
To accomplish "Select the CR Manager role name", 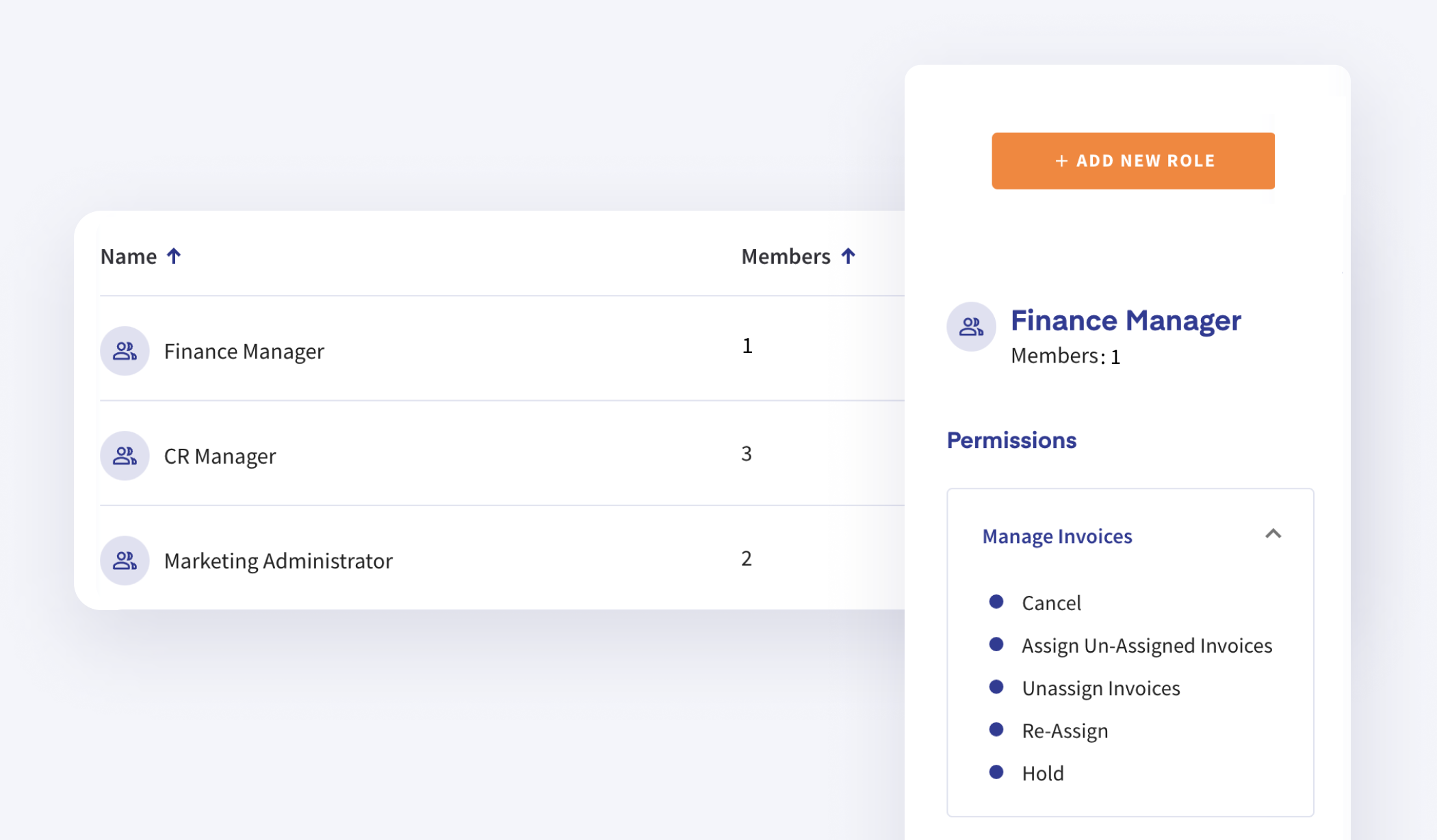I will pos(220,456).
